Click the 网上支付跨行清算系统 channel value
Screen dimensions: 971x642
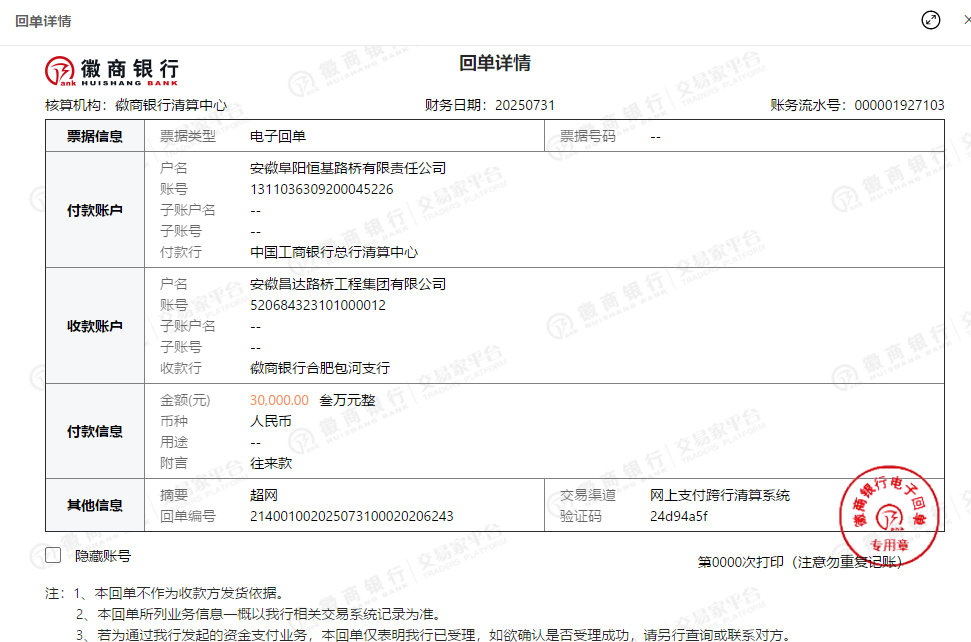(719, 495)
